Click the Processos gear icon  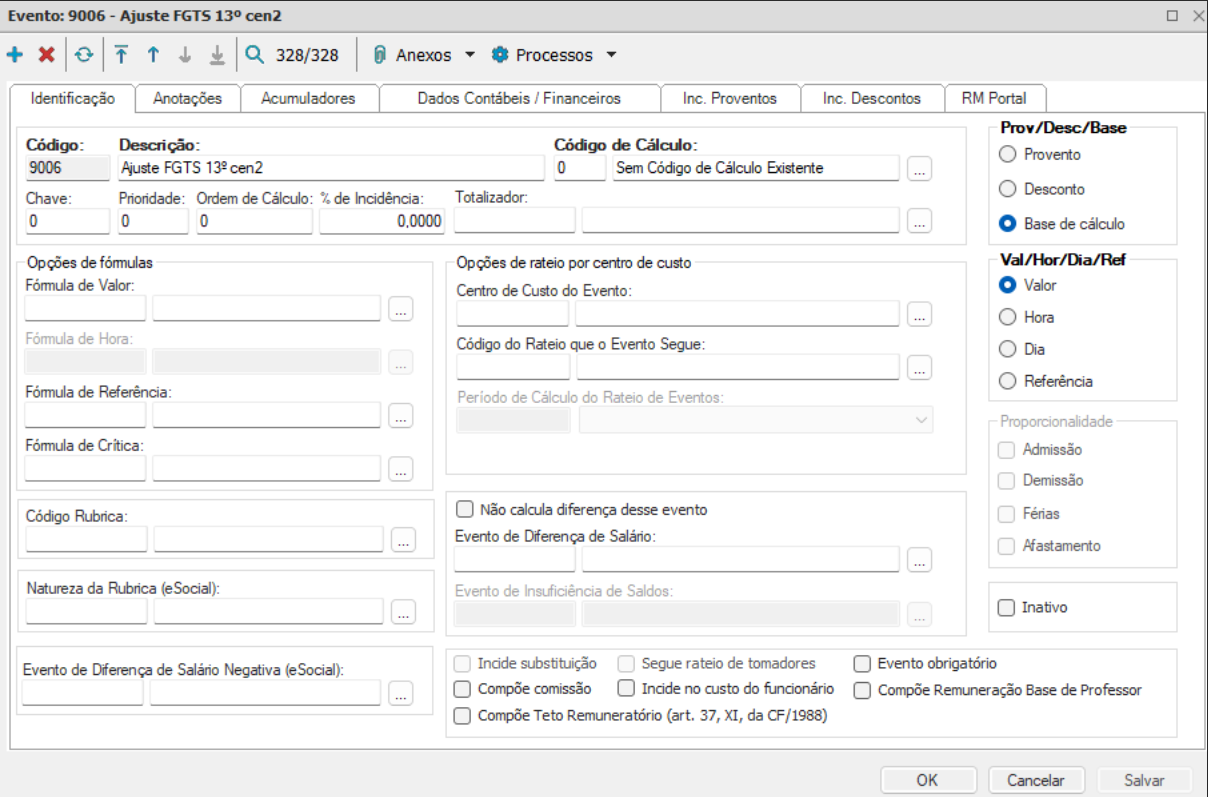point(500,55)
